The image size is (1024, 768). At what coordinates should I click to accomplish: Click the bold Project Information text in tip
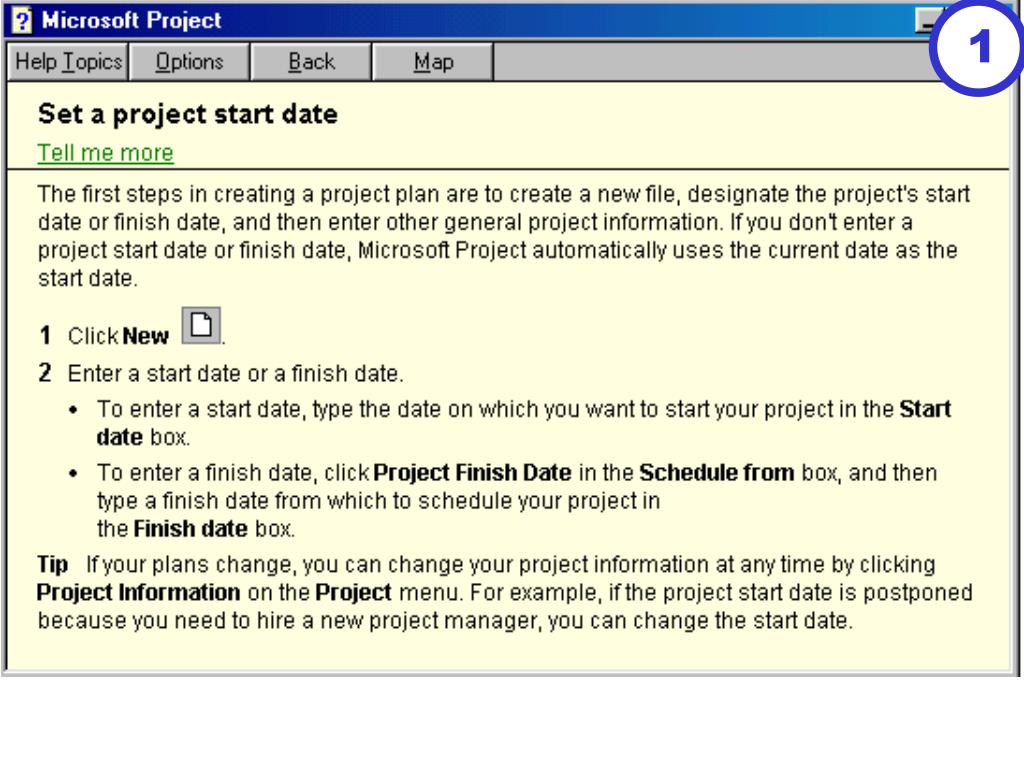[x=138, y=592]
